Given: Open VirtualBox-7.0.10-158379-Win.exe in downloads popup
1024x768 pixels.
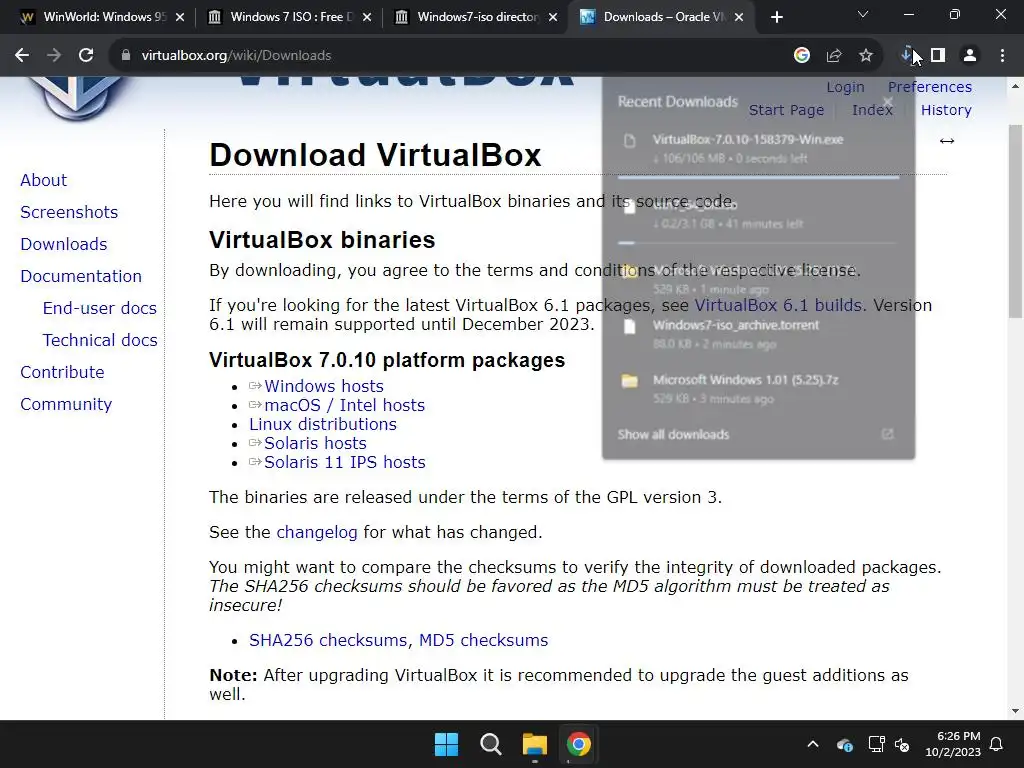Looking at the screenshot, I should pyautogui.click(x=758, y=148).
